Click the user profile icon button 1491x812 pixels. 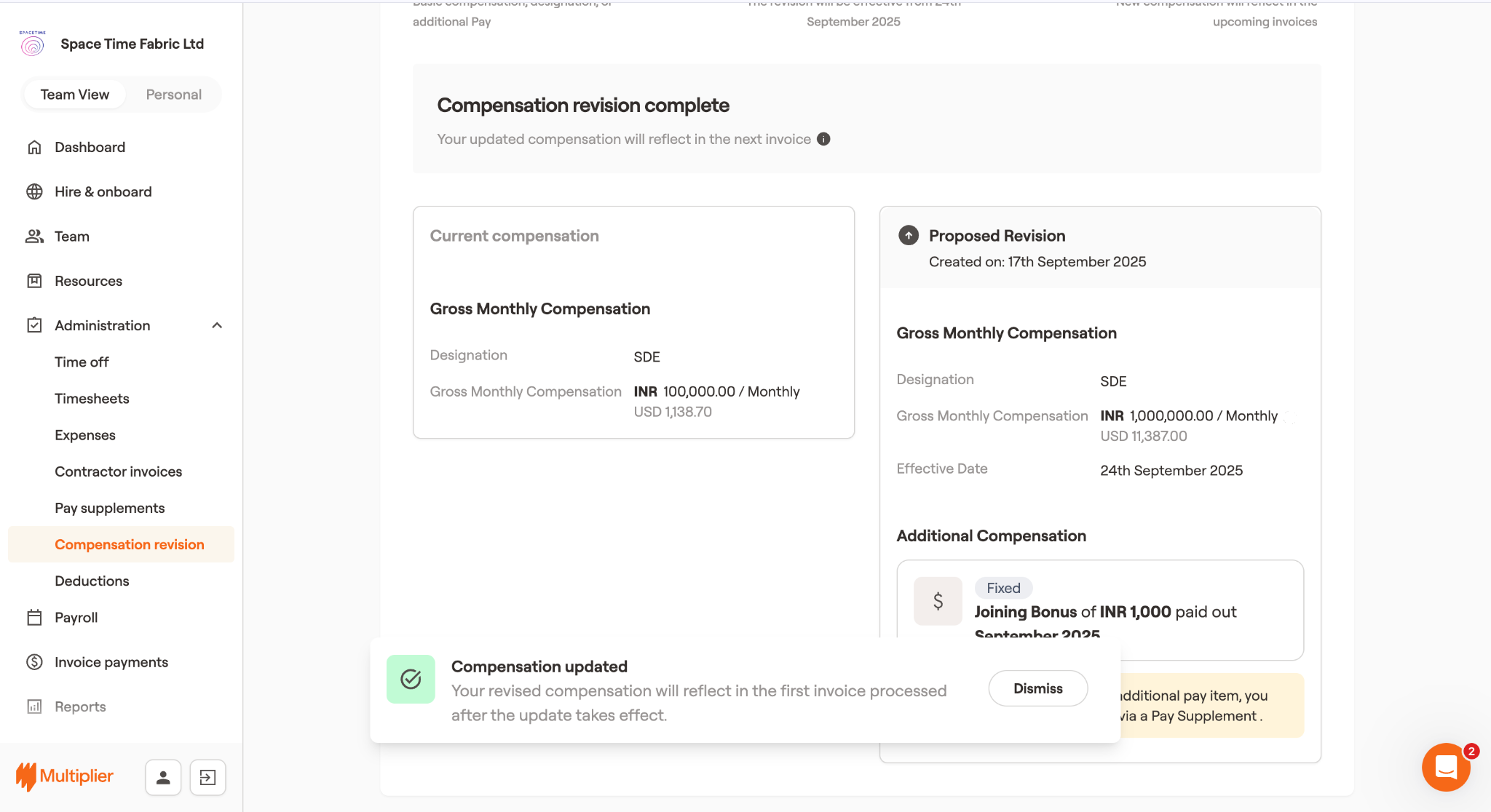click(x=163, y=778)
